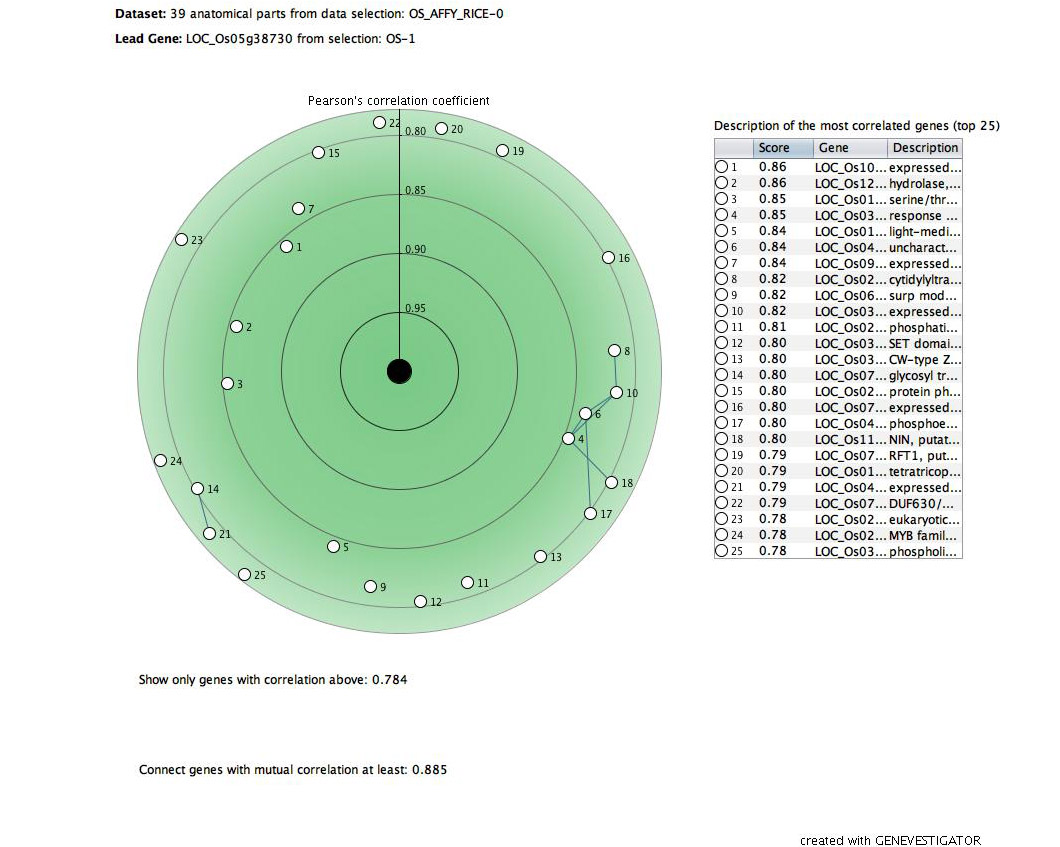Toggle the circle marker in table row 12
The image size is (1060, 847).
(721, 344)
